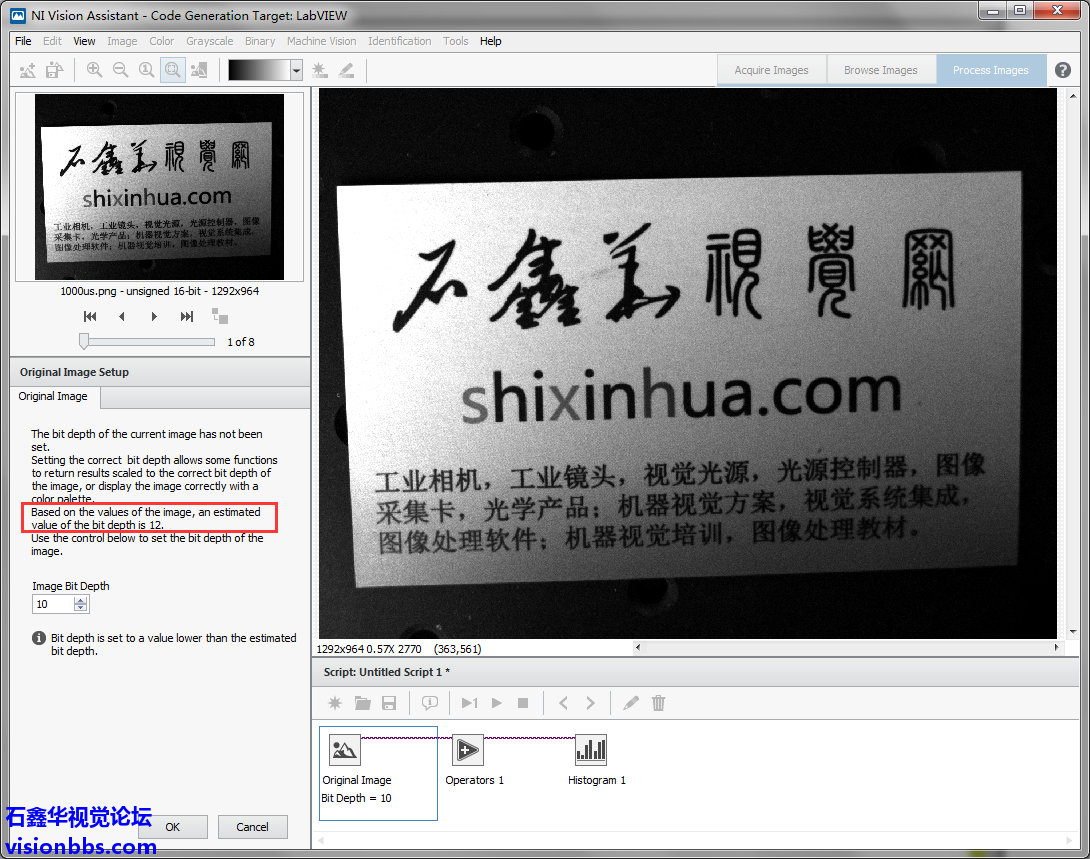Click the script comment bubble icon
1090x859 pixels.
pyautogui.click(x=430, y=703)
